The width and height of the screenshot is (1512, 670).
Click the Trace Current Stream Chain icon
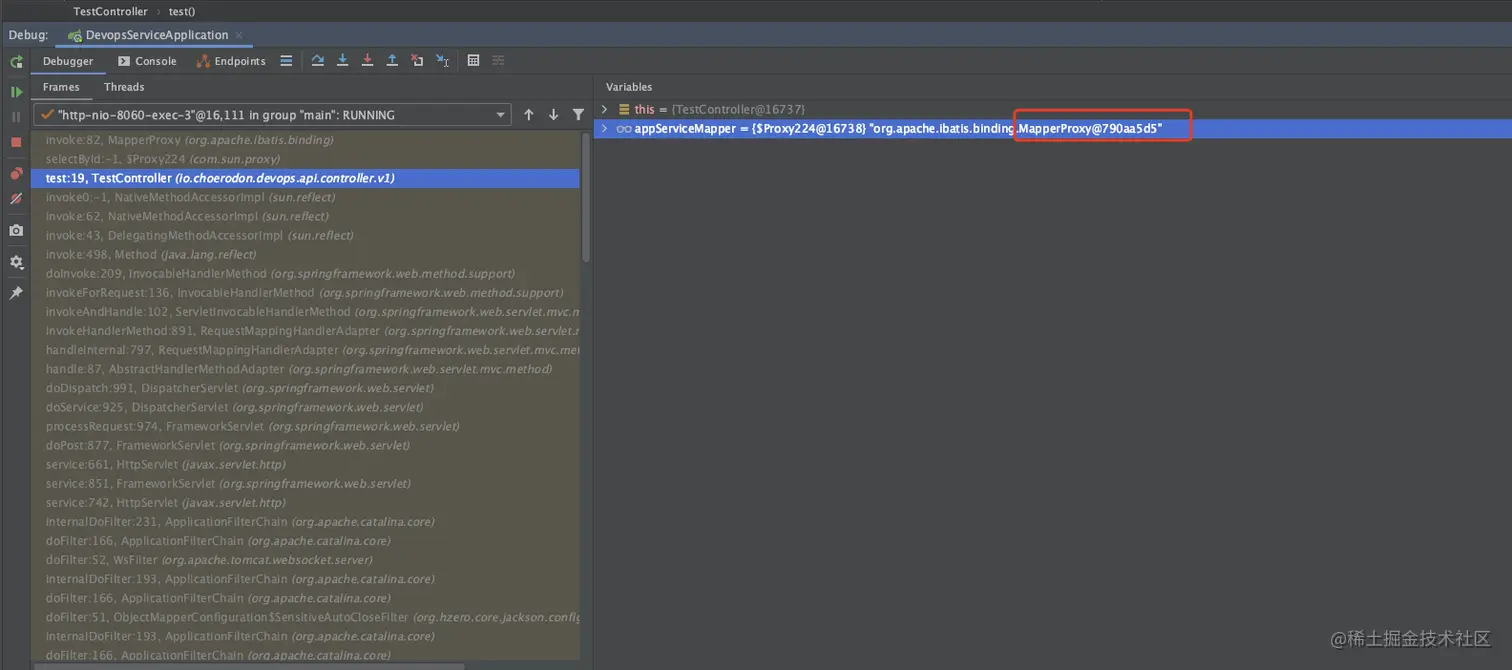[x=498, y=61]
